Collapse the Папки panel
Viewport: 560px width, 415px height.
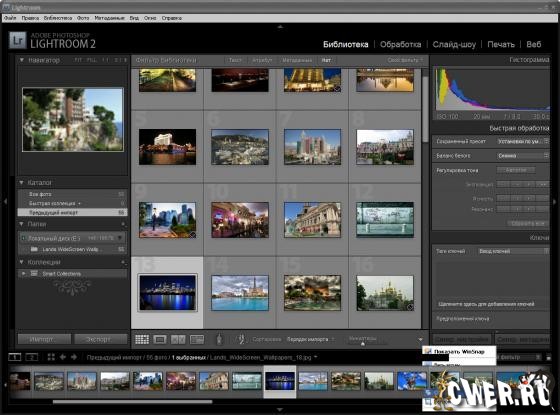(21, 224)
